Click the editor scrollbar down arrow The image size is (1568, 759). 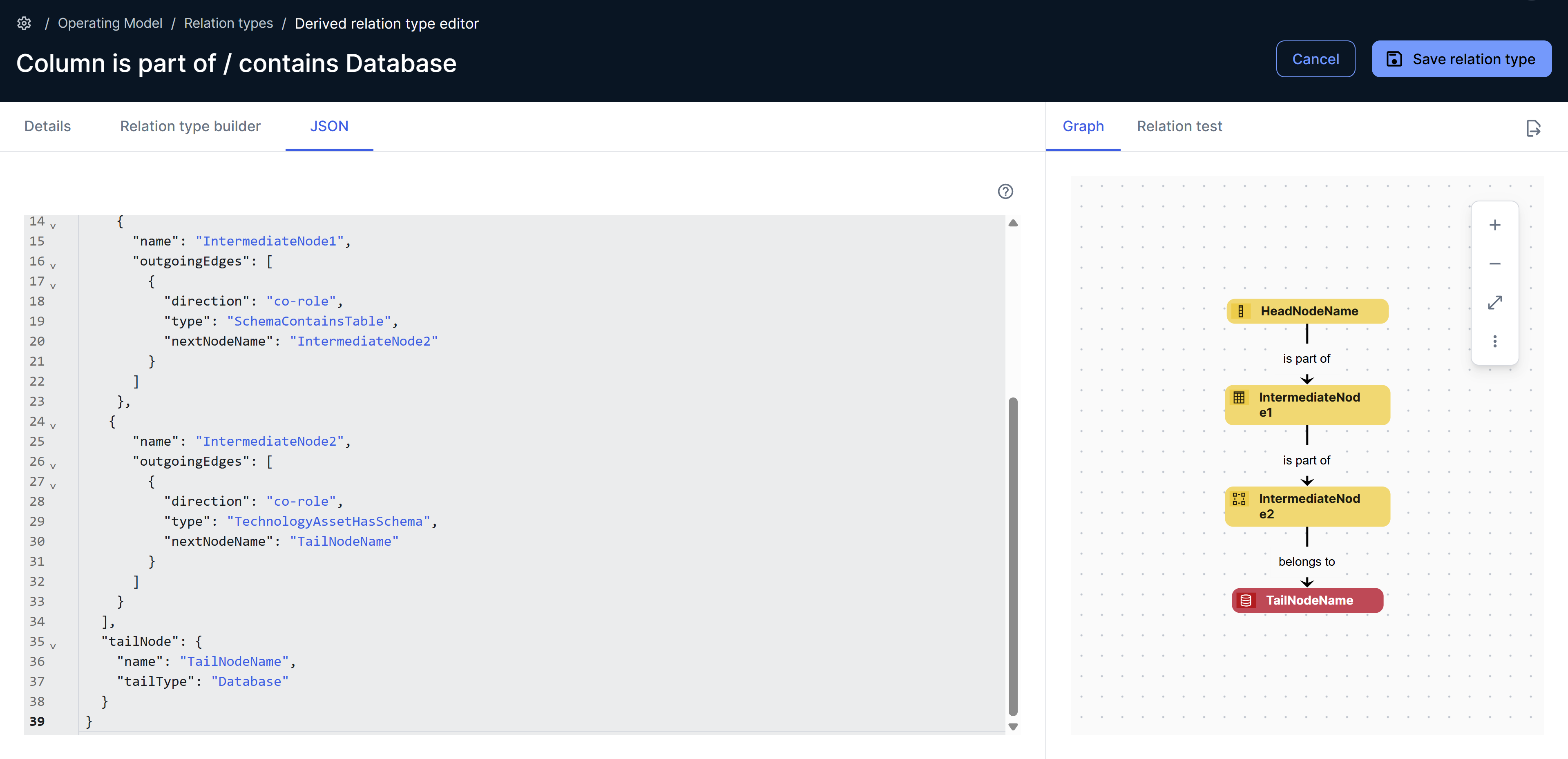tap(1013, 726)
